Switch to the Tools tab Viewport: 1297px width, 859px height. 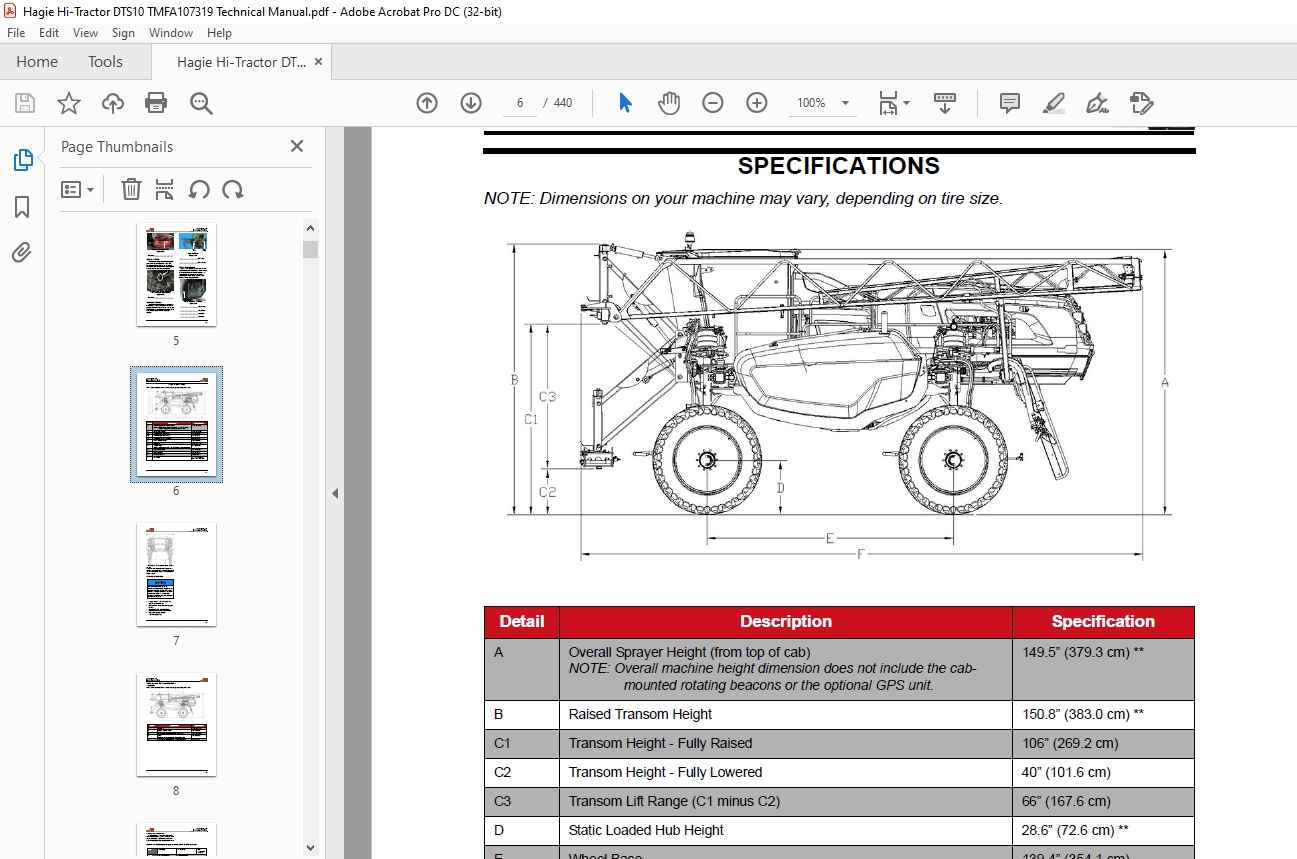[x=105, y=62]
